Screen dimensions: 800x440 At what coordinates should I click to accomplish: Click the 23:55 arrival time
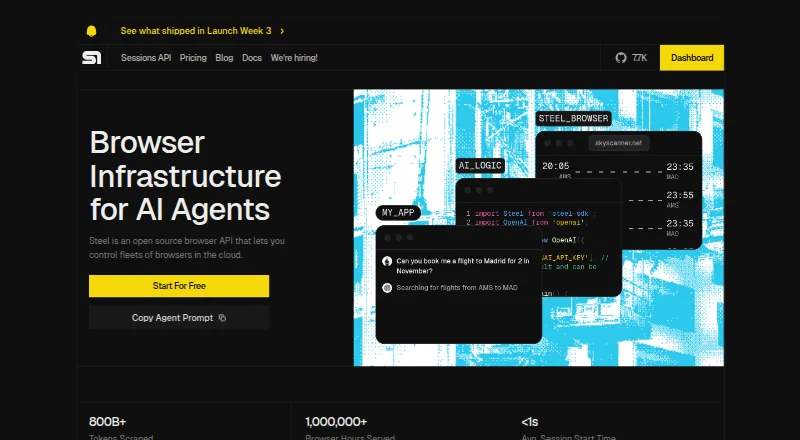click(680, 195)
